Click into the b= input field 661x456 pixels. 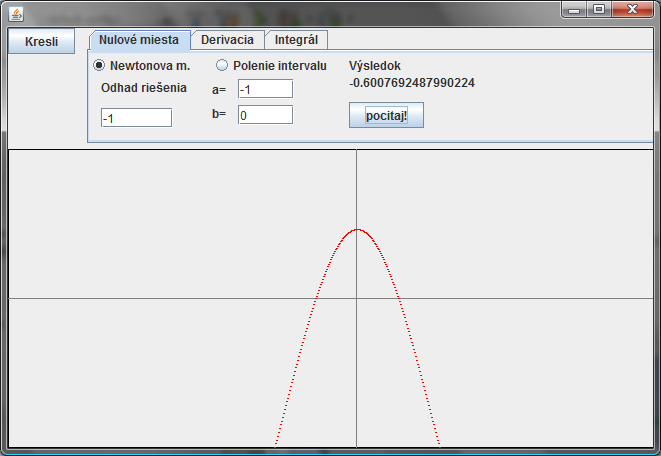pos(265,115)
